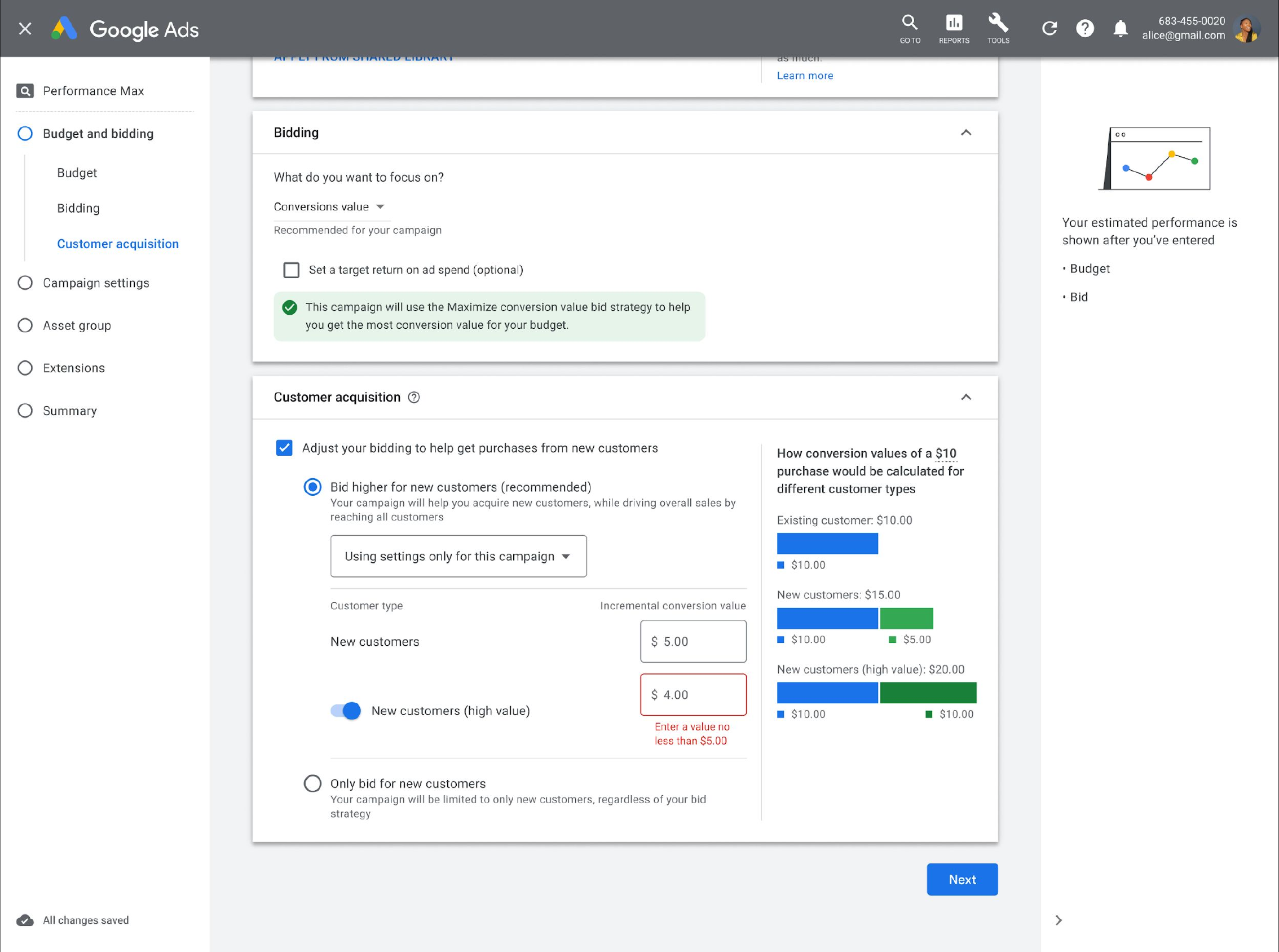Click the dark green $10.00 high value bar
This screenshot has width=1279, height=952.
point(928,693)
